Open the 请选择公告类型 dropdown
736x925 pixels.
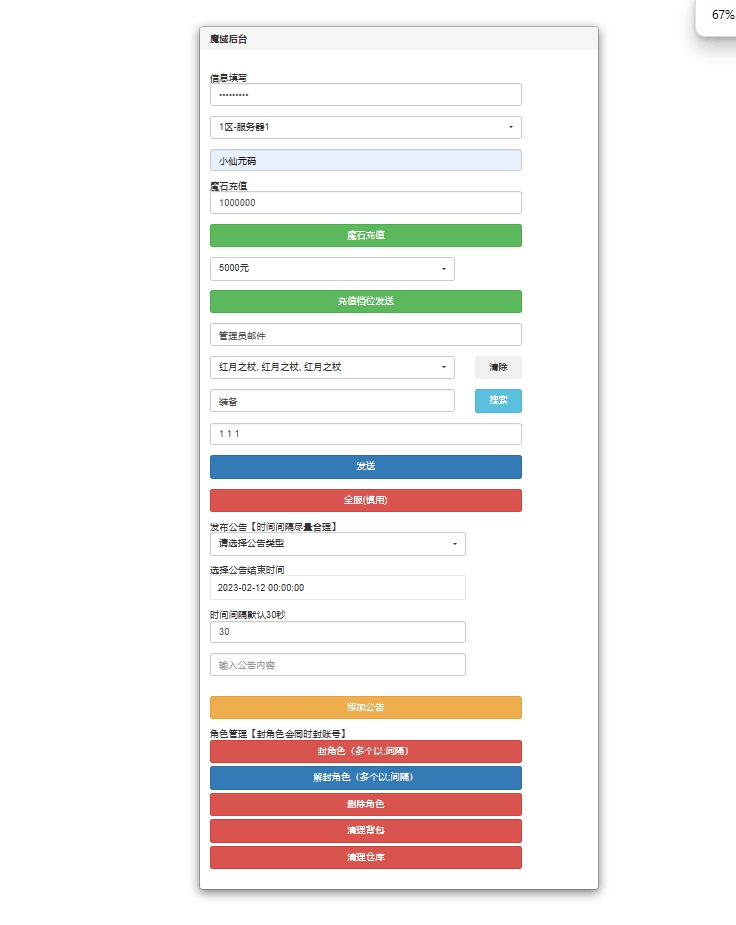[337, 544]
